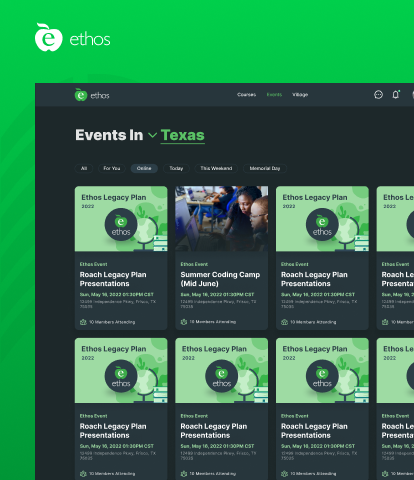Click the underlined Texas location link

point(183,135)
